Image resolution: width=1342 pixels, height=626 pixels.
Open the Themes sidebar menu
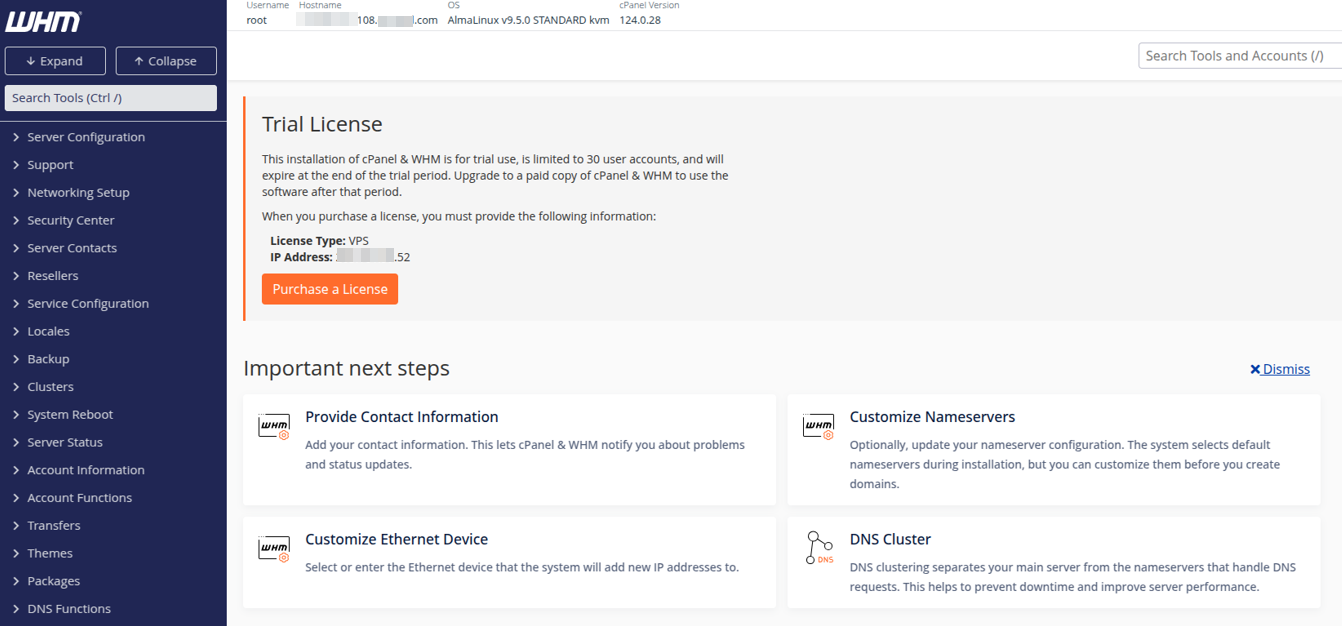tap(50, 553)
